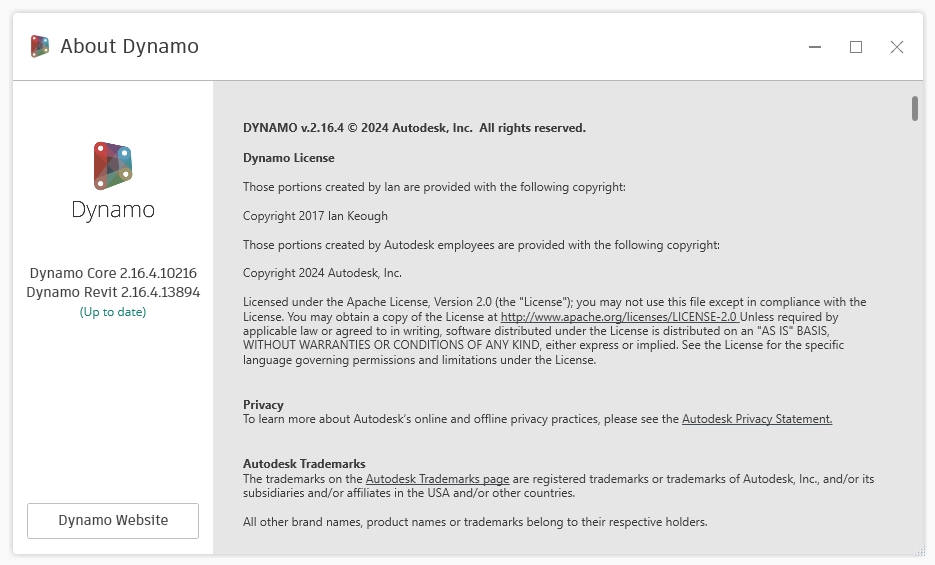Click the "Dynamo License" heading

pyautogui.click(x=289, y=158)
